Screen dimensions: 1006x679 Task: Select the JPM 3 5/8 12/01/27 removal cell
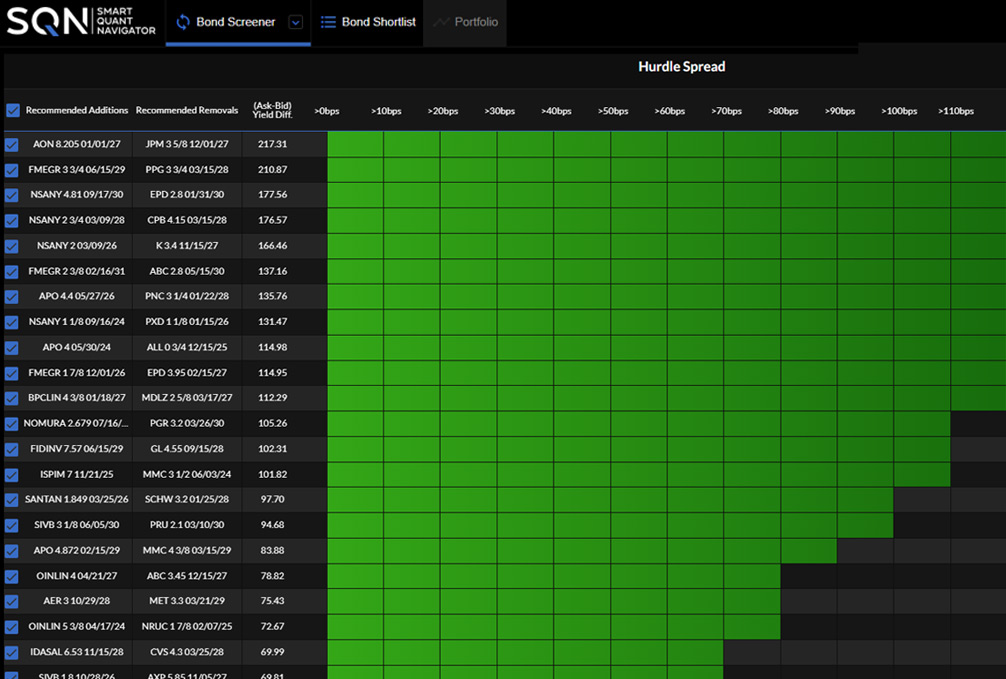coord(187,144)
